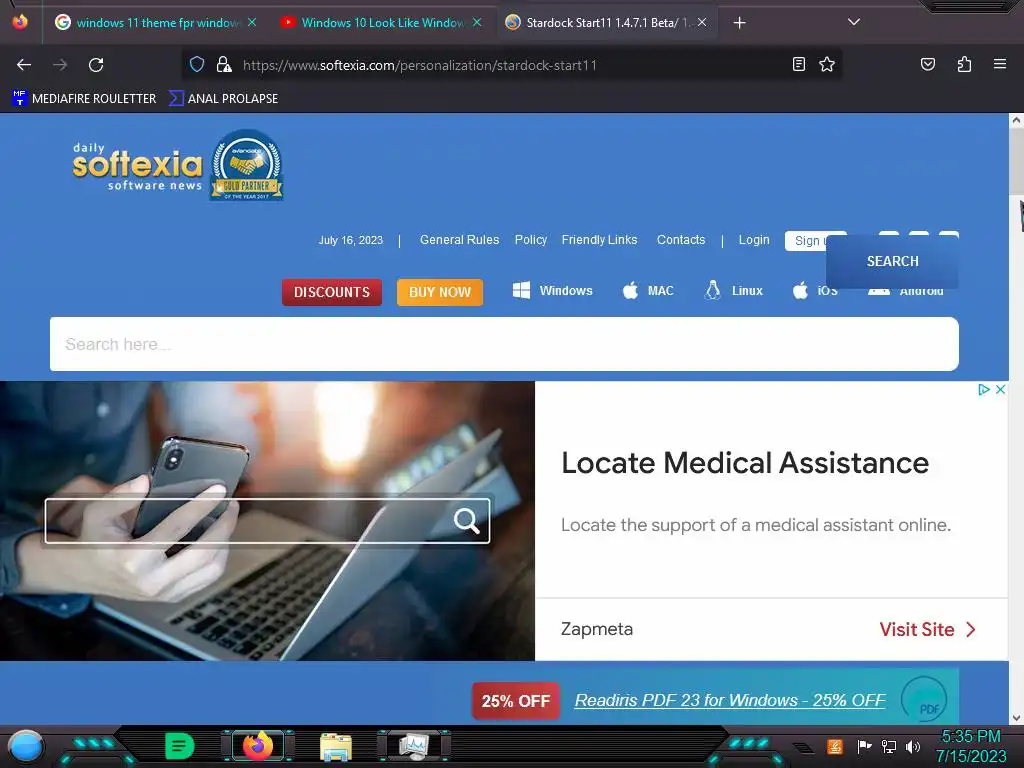Click the 25% OFF red badge
This screenshot has height=768, width=1024.
click(516, 701)
